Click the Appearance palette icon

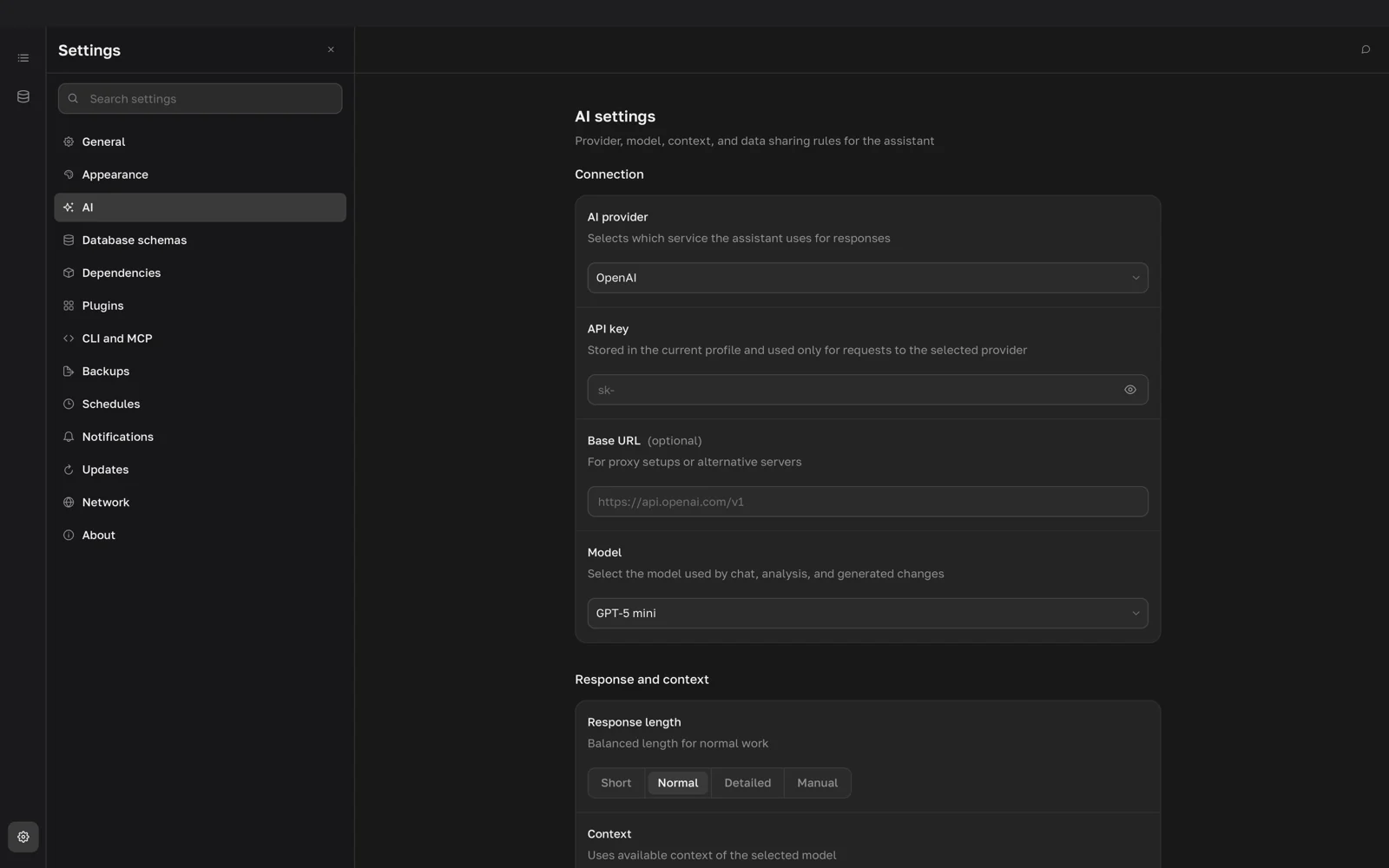[69, 174]
